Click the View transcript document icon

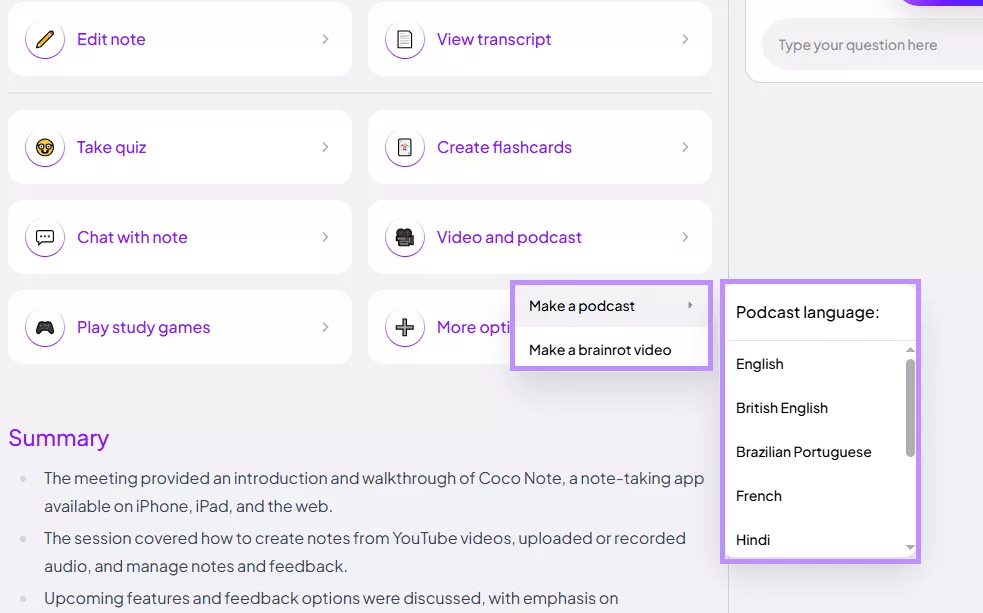(404, 39)
